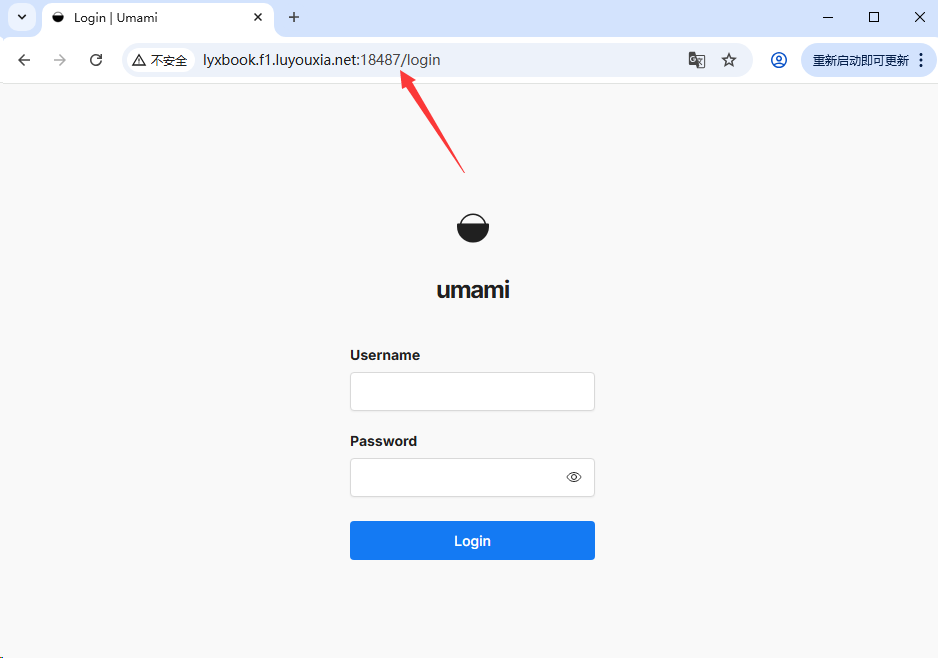
Task: Click the blue Login button
Action: point(472,540)
